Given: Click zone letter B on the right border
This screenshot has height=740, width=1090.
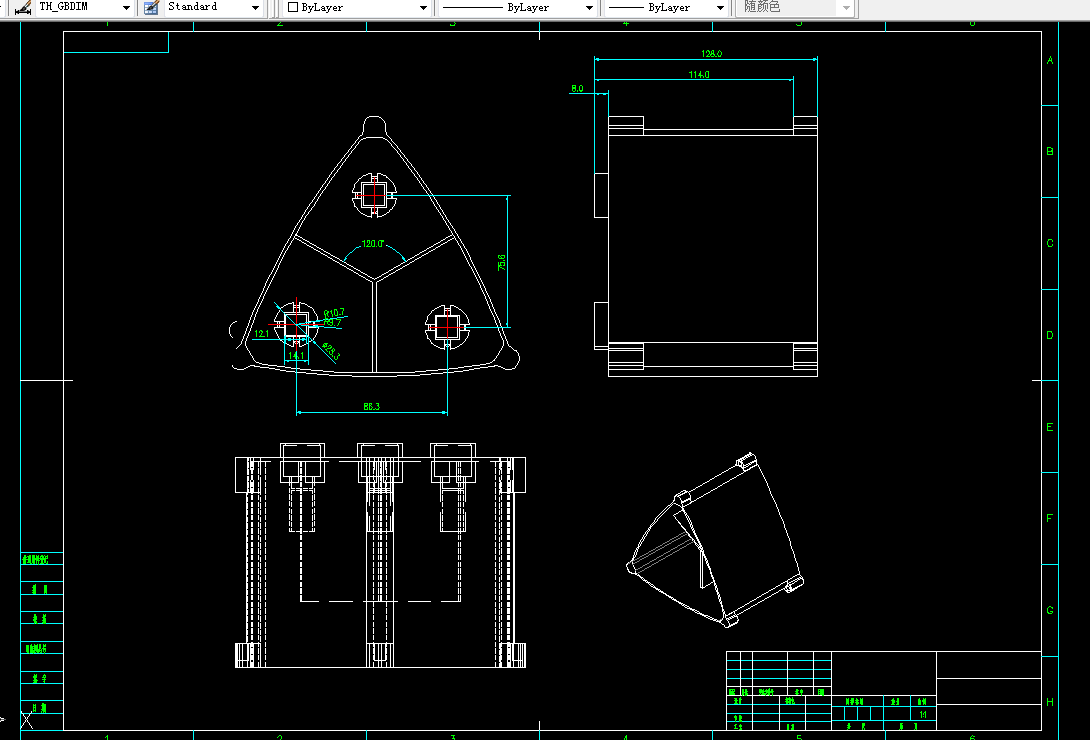Looking at the screenshot, I should (1050, 151).
